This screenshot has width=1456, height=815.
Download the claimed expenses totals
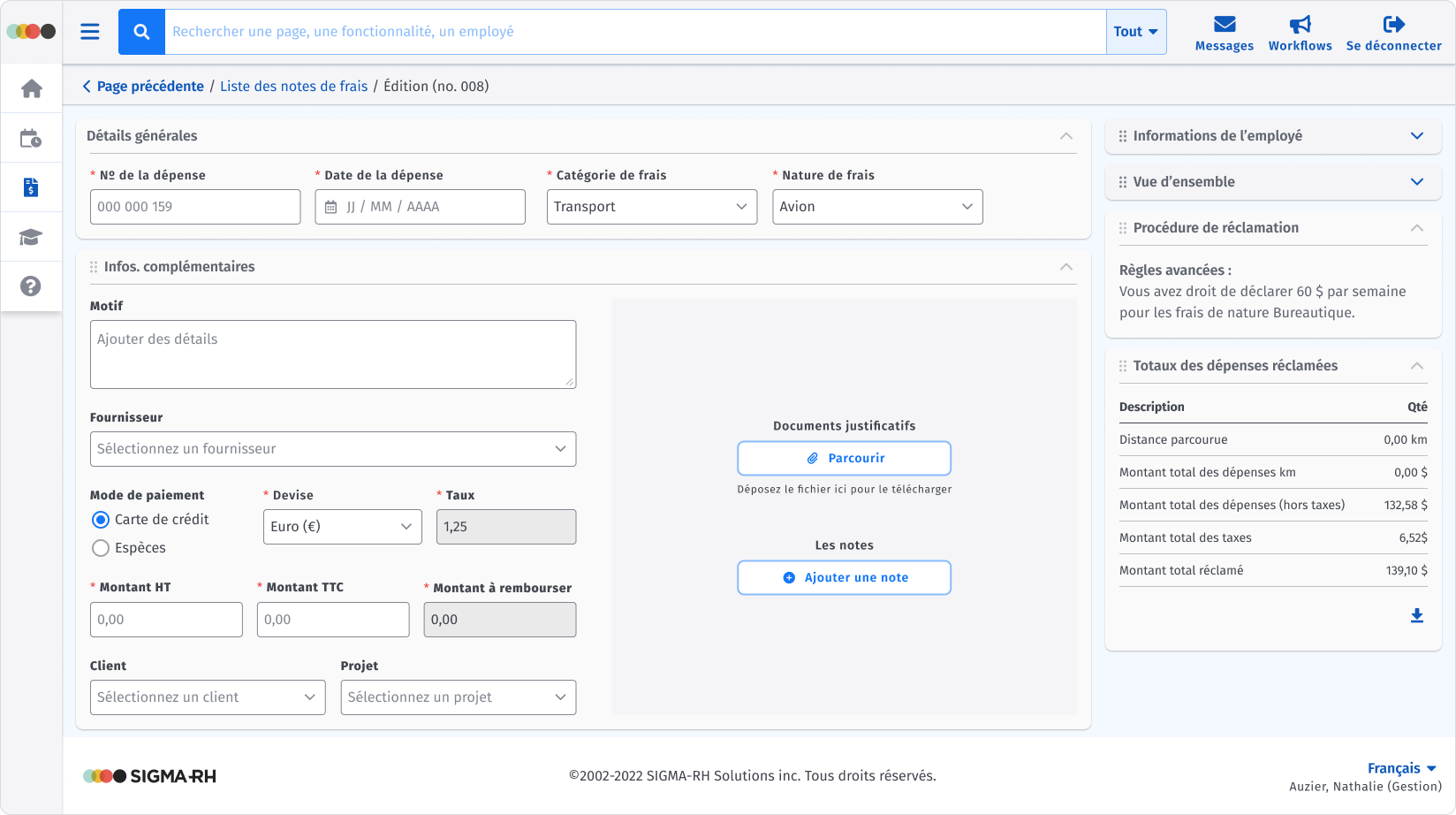point(1417,615)
